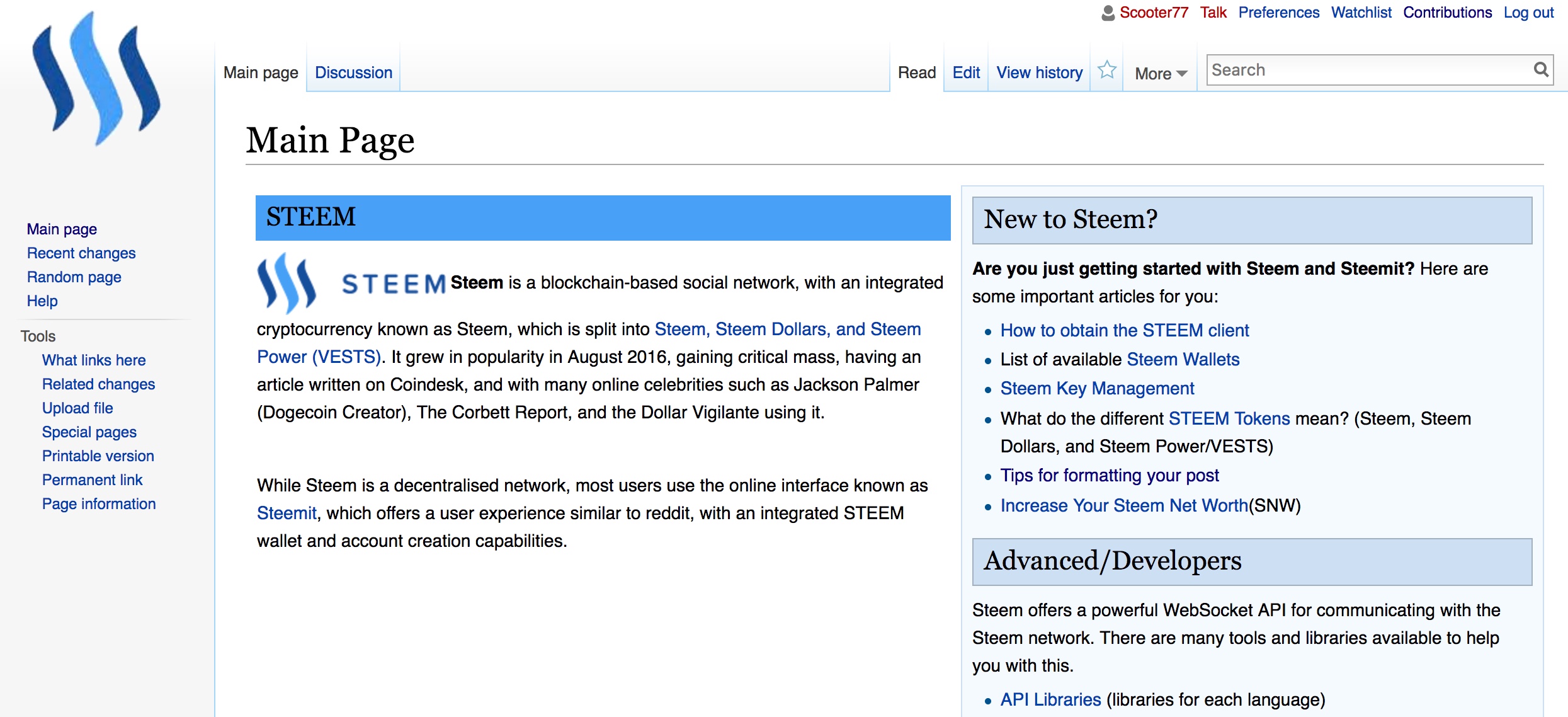
Task: Open Tips for formatting your post
Action: [1110, 476]
